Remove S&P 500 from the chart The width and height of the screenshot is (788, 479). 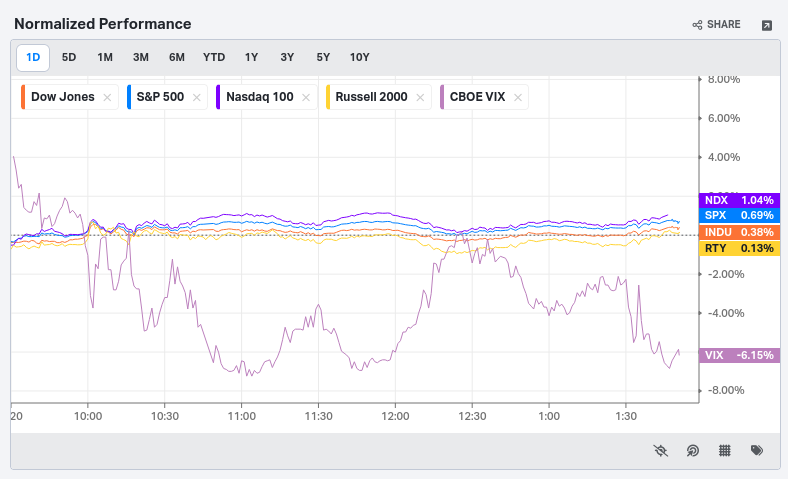197,97
